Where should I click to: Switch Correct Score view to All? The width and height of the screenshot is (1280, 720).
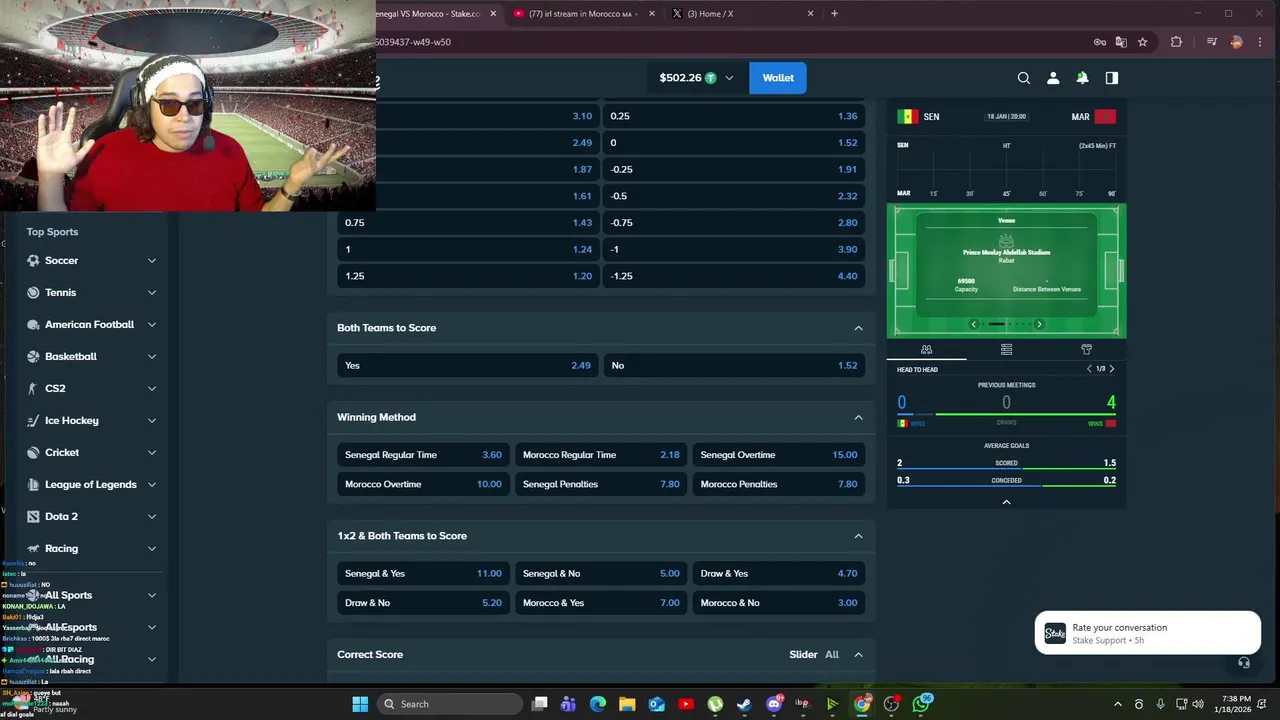point(832,654)
